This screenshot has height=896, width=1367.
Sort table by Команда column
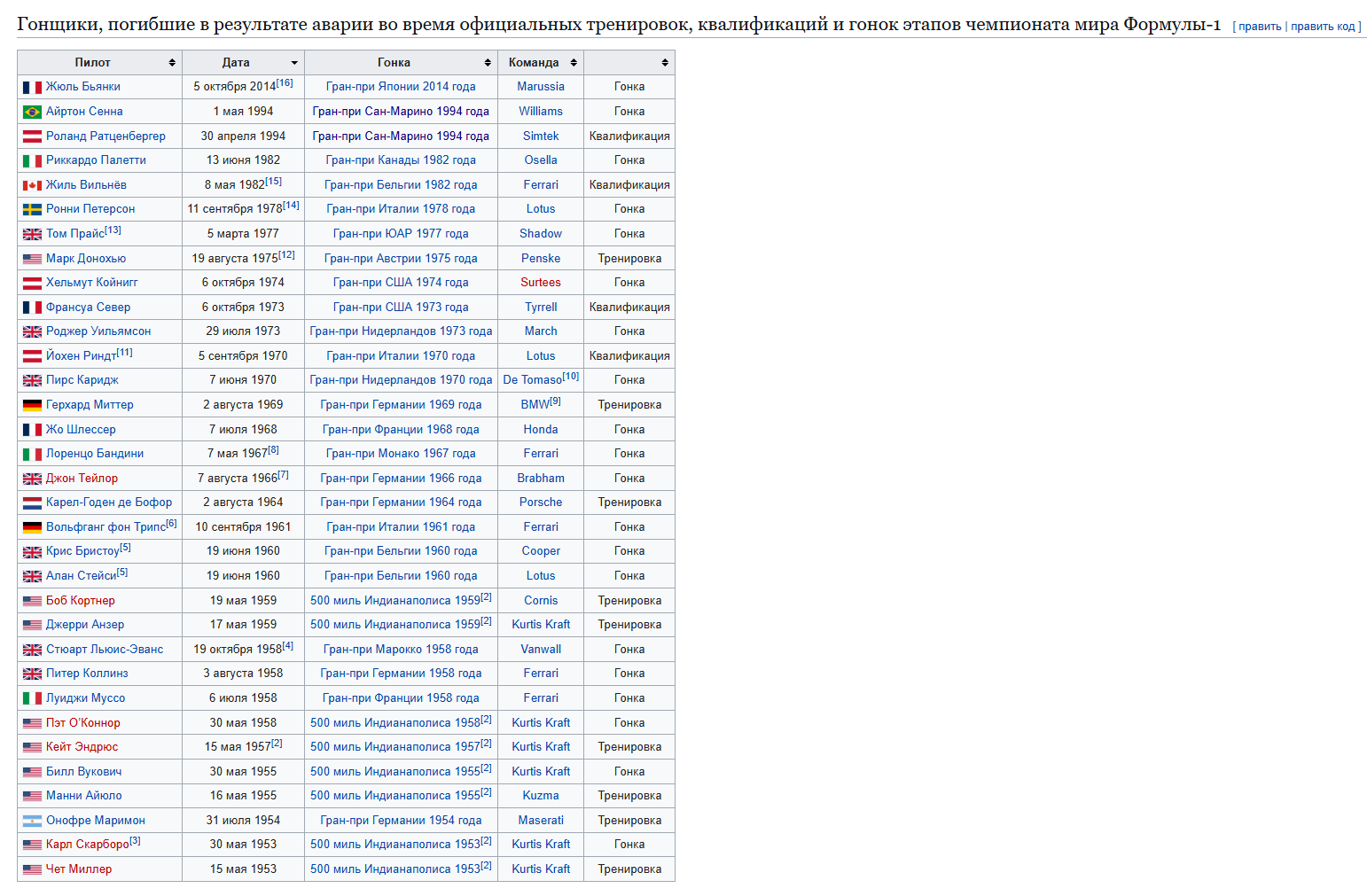(x=541, y=63)
